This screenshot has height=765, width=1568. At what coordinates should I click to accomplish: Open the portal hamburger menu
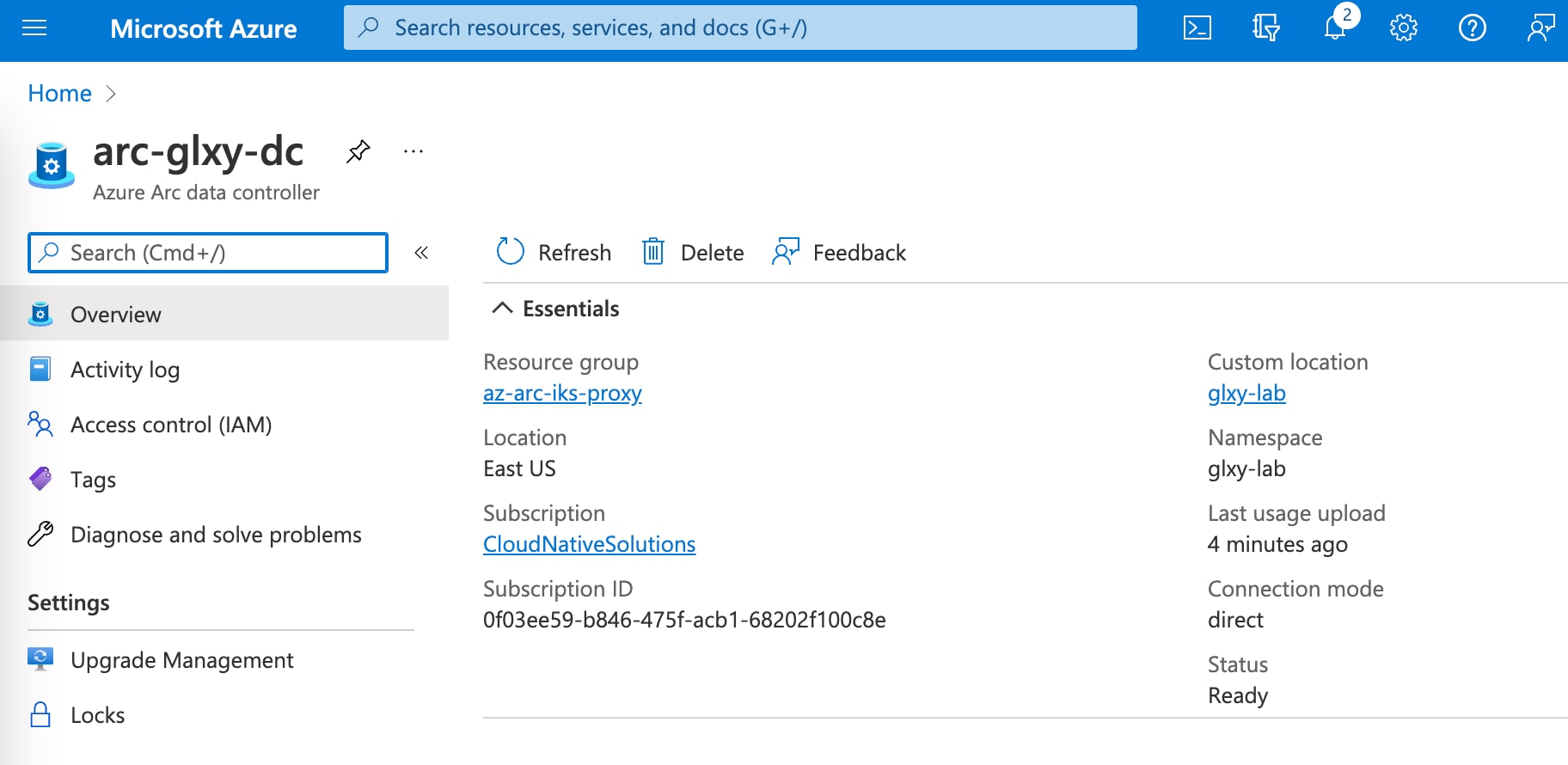(34, 28)
